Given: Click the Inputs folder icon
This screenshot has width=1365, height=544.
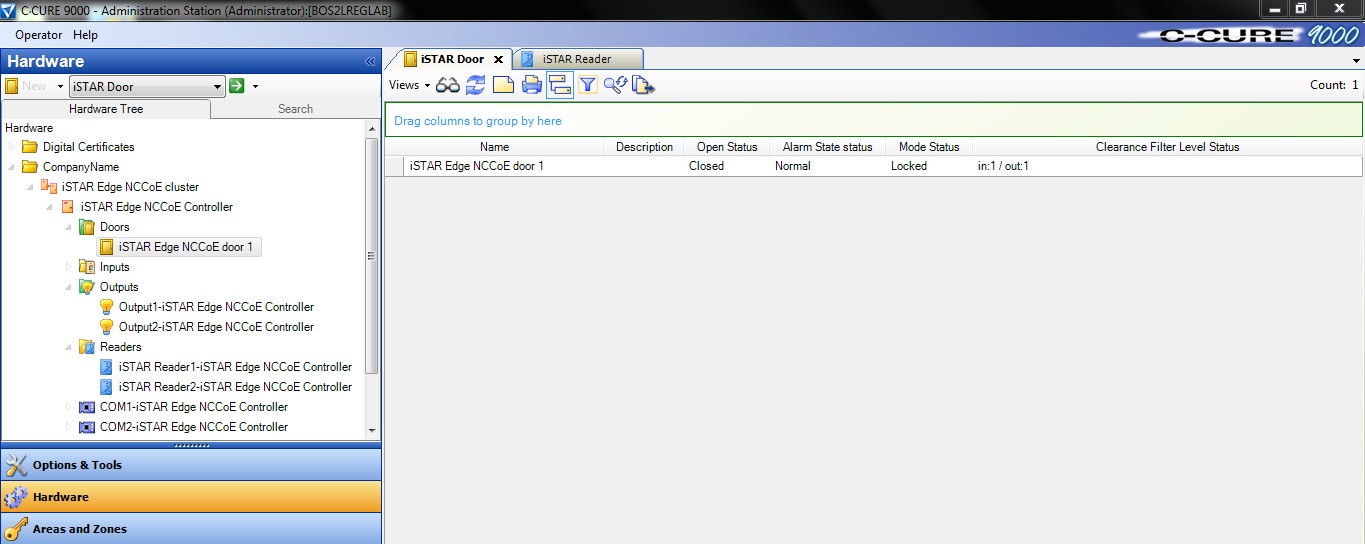Looking at the screenshot, I should [x=87, y=267].
